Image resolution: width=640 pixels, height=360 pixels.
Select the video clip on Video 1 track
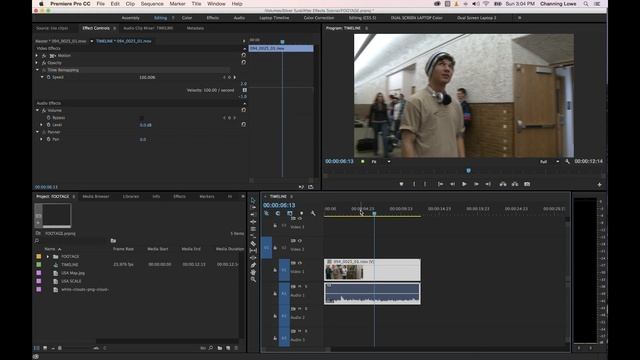(x=372, y=269)
